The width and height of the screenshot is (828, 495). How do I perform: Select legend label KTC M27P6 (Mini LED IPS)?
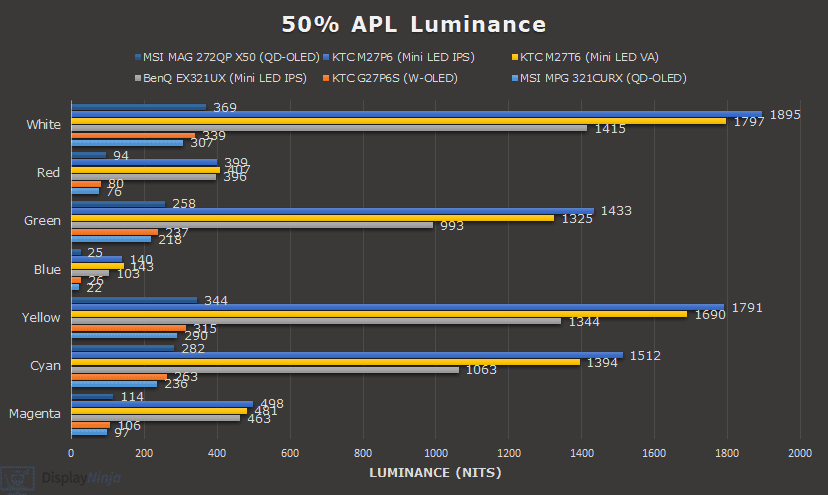403,57
